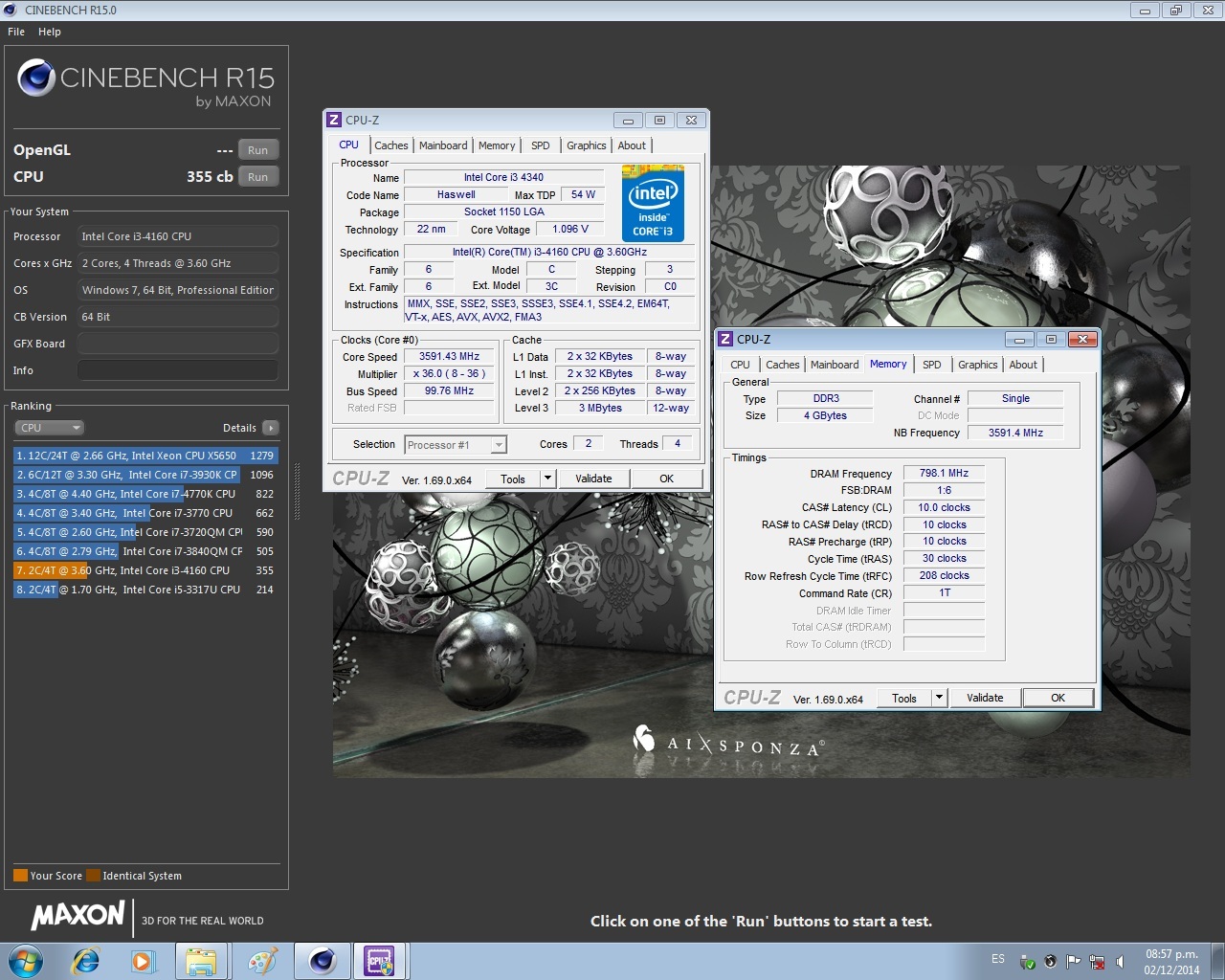Click the DRAM Frequency 798.1 MHz value
The width and height of the screenshot is (1225, 980).
pos(944,473)
